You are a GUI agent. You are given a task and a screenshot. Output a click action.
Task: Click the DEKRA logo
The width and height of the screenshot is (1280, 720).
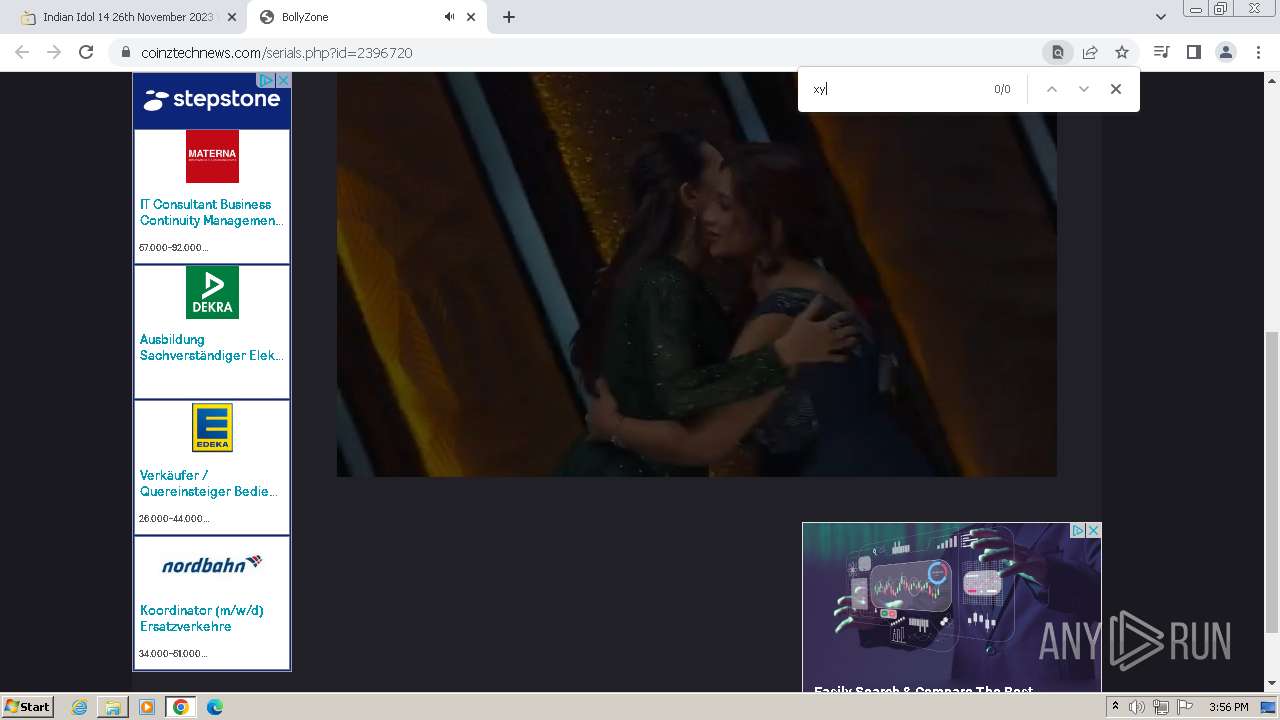coord(212,292)
